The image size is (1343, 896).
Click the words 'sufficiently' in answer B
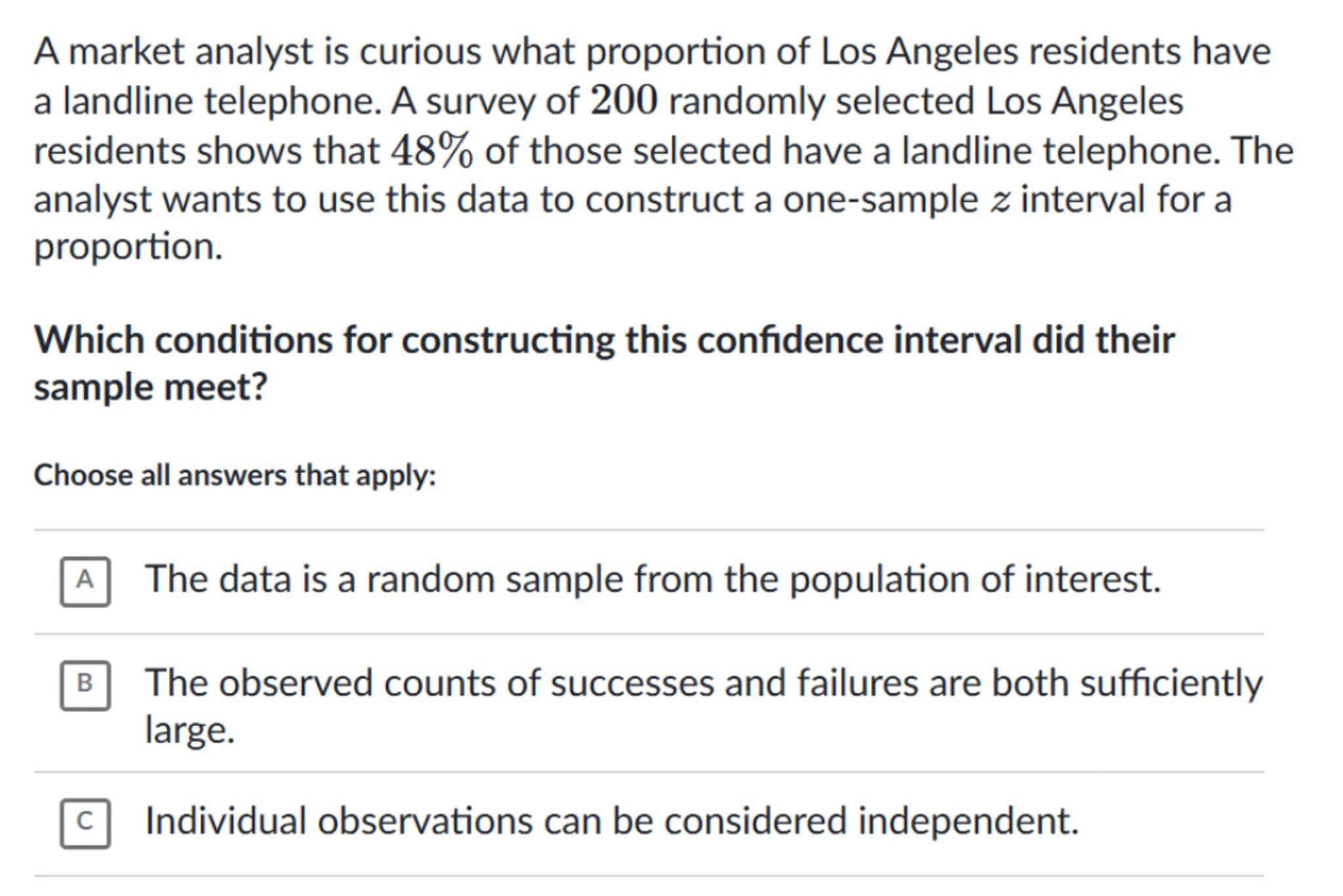click(1171, 684)
